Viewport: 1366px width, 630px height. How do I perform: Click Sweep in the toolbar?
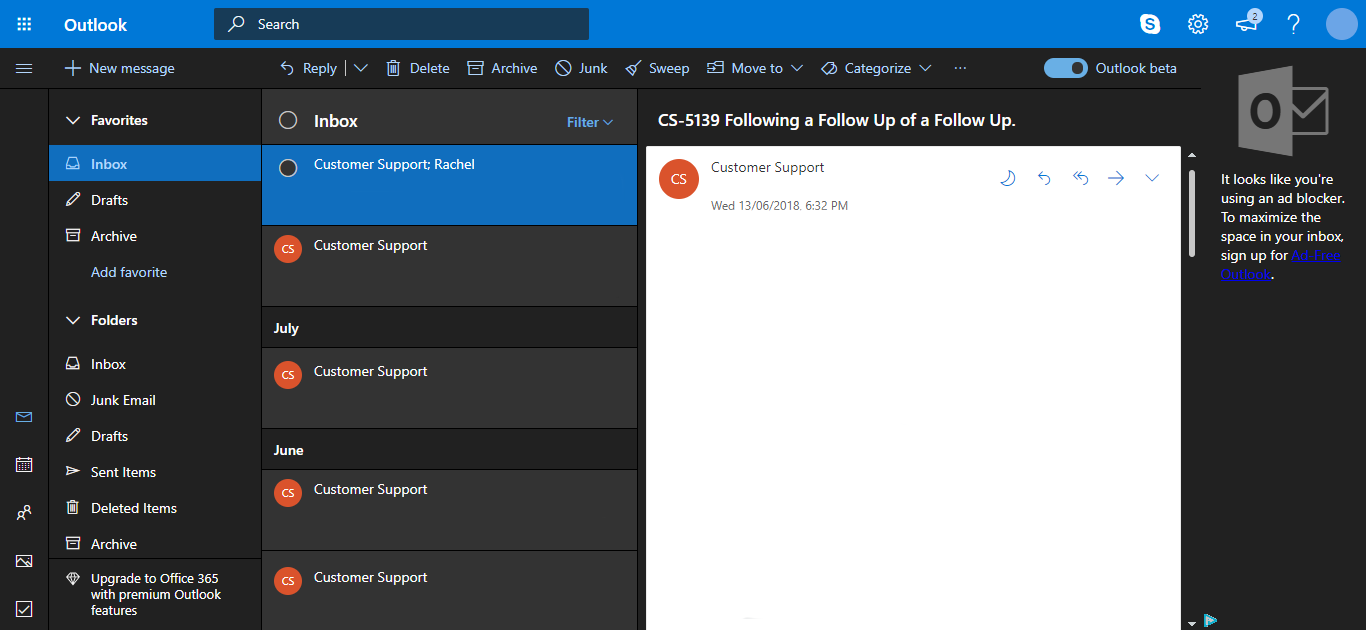[x=657, y=68]
